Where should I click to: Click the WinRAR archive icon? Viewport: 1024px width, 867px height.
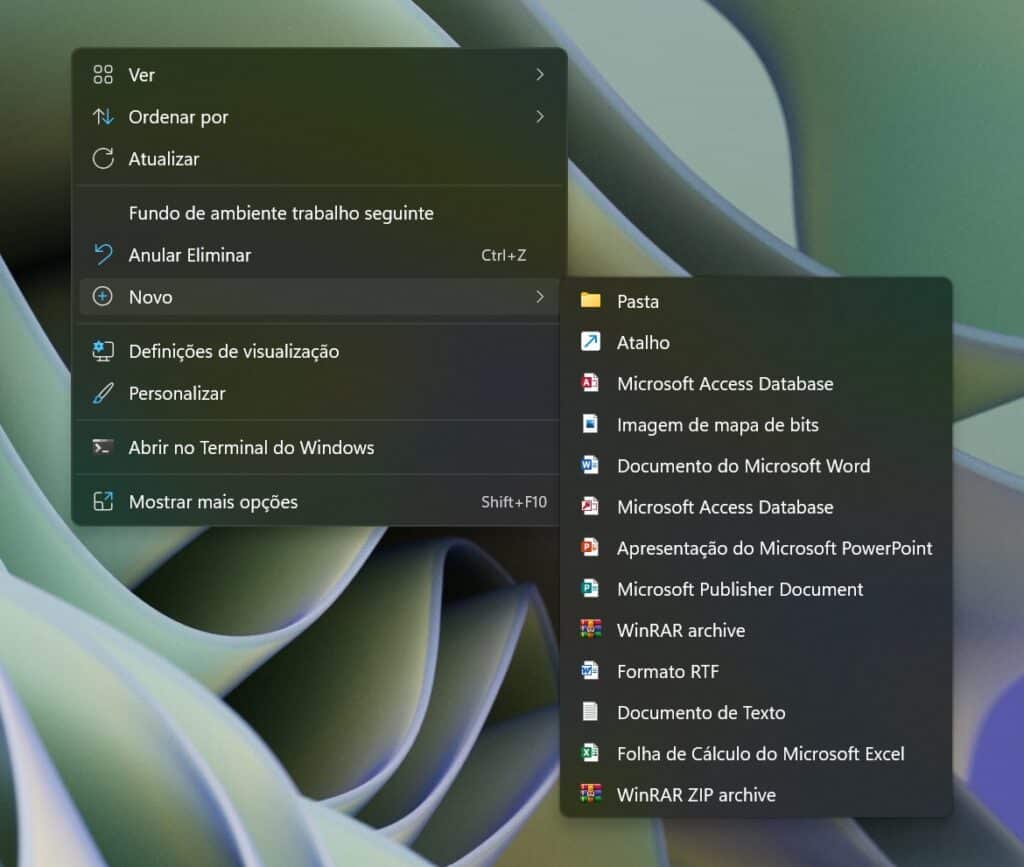click(x=589, y=630)
